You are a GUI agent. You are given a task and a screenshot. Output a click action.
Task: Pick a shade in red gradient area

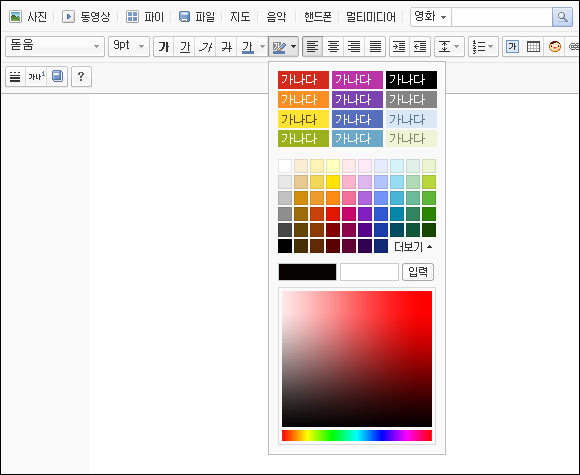[x=357, y=359]
